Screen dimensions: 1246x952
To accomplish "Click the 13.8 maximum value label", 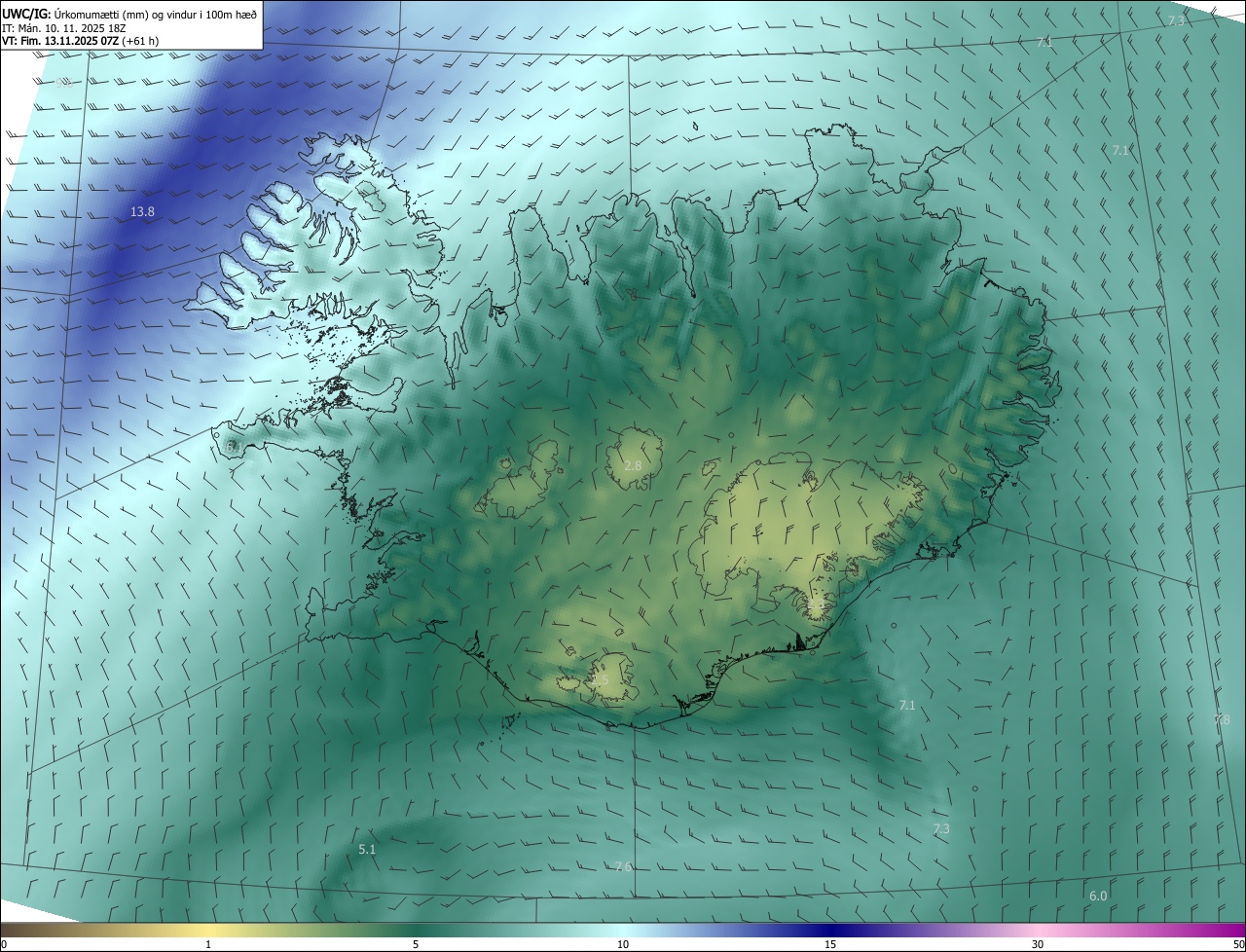I will [142, 211].
